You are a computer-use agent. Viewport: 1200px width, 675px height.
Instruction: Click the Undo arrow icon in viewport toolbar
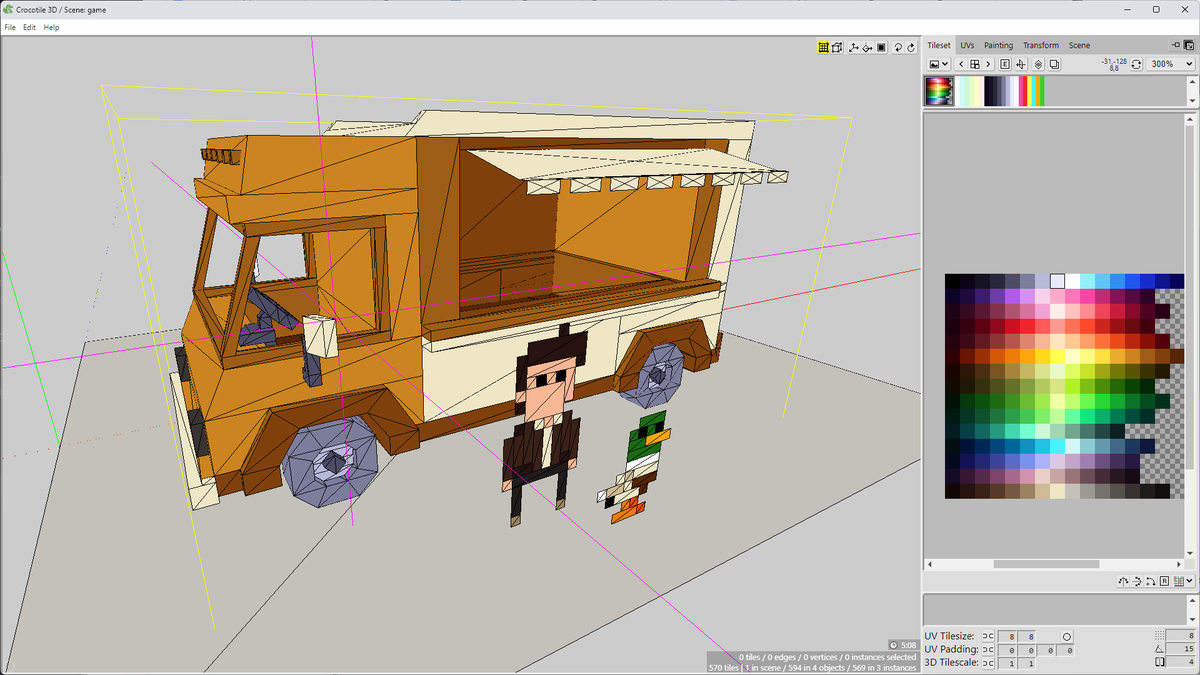(x=897, y=47)
